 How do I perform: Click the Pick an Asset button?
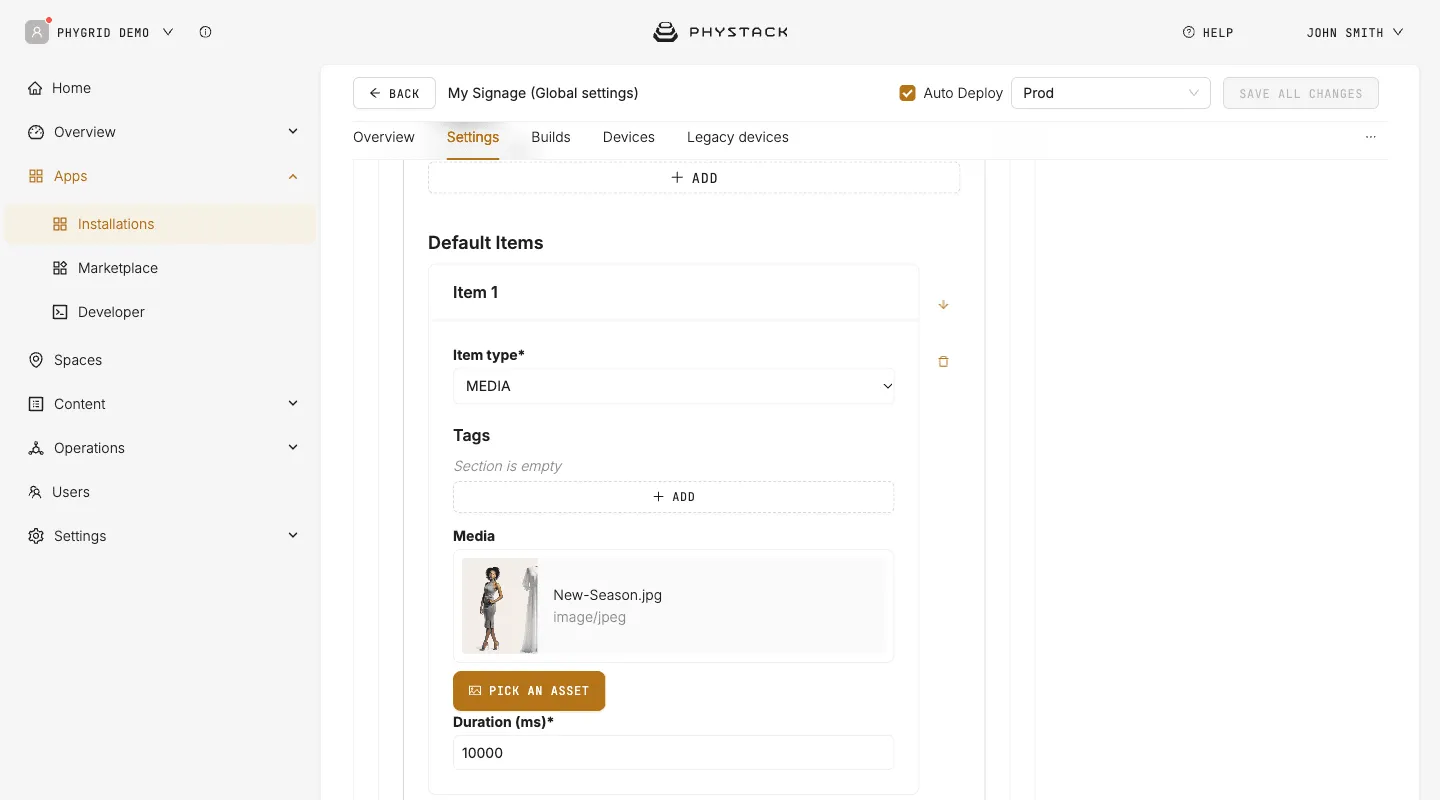click(x=529, y=691)
